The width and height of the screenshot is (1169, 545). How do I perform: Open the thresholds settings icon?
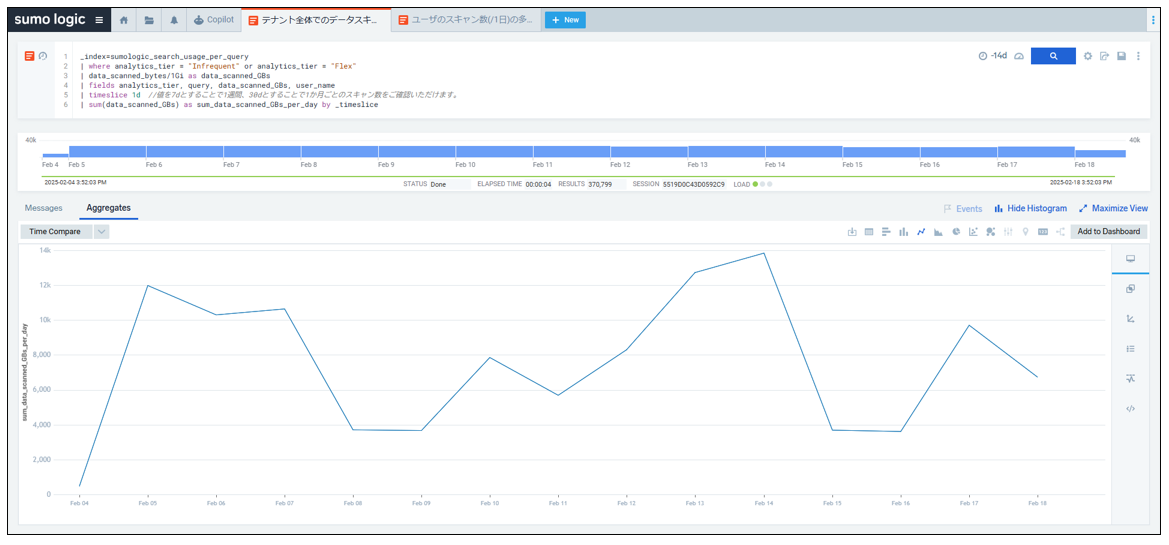pos(1130,378)
